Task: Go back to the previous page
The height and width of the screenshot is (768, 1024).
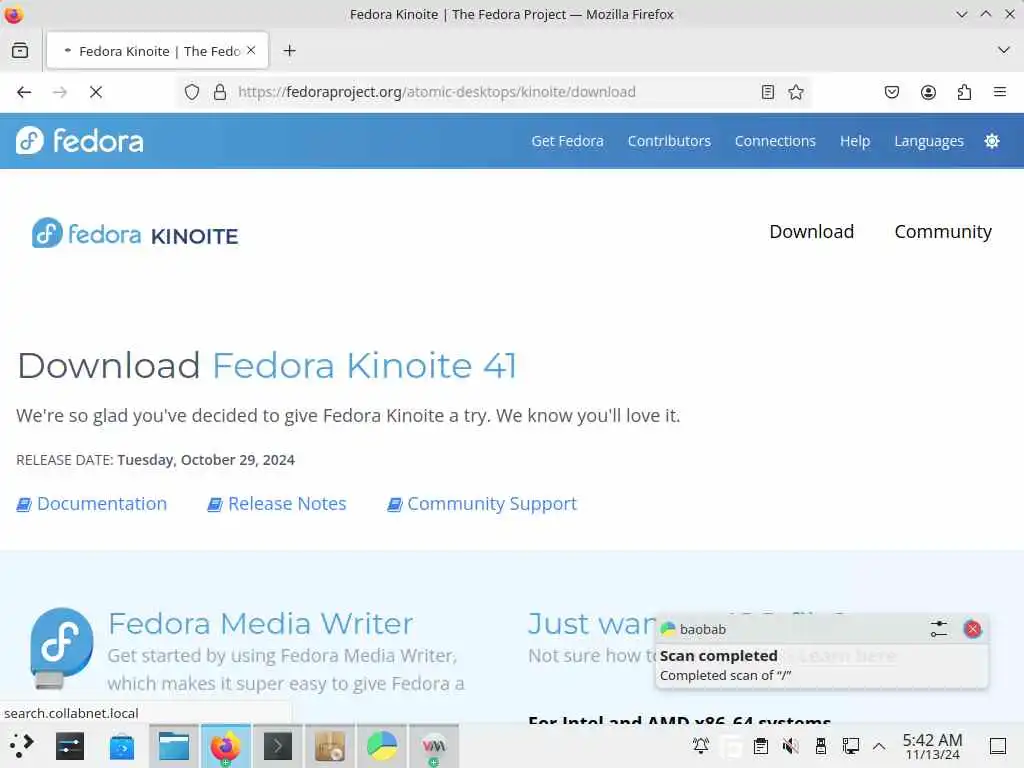Action: 24,92
